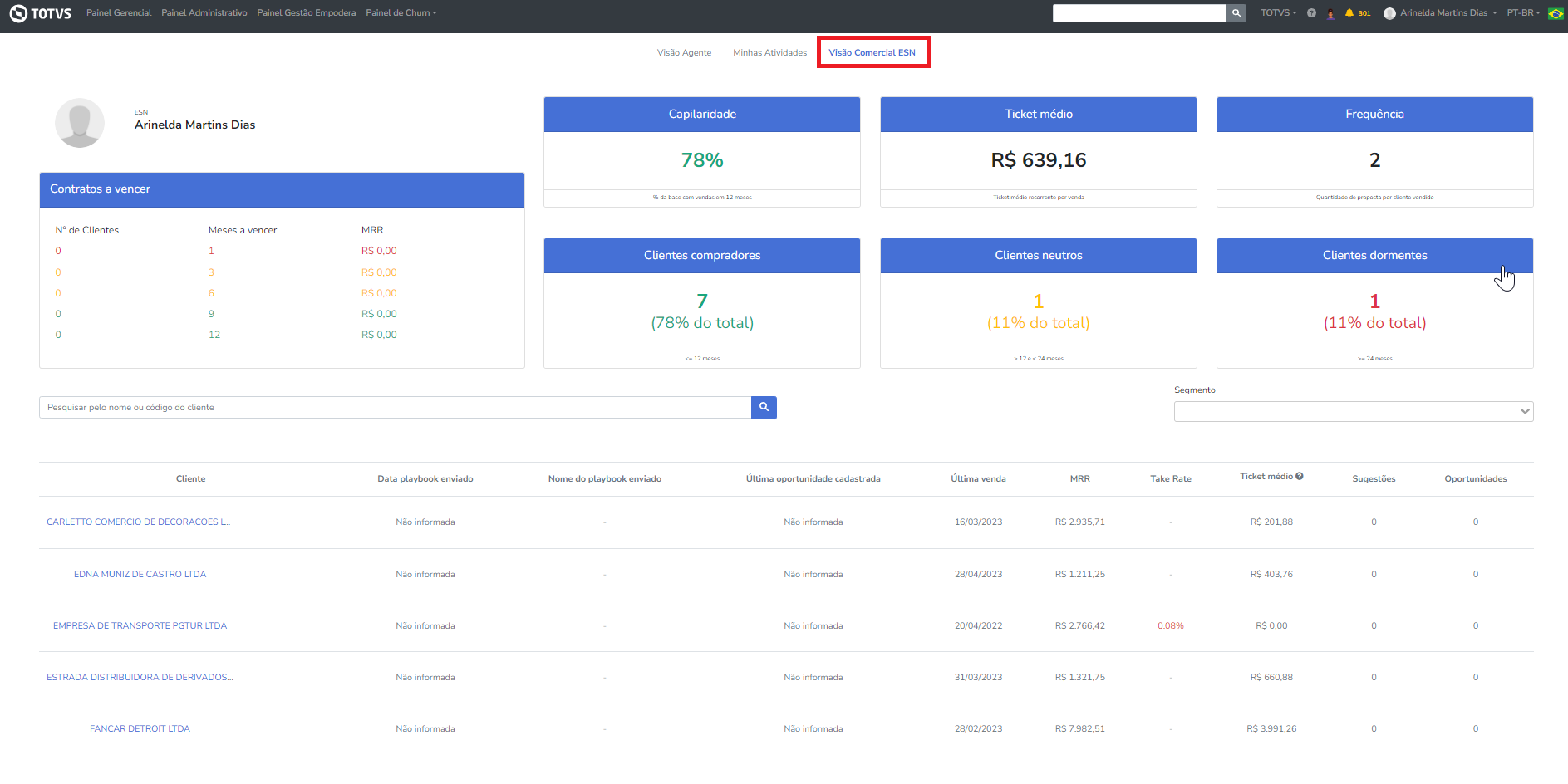Click the Ticket médio help icon in table header
The width and height of the screenshot is (1568, 784).
[1300, 476]
